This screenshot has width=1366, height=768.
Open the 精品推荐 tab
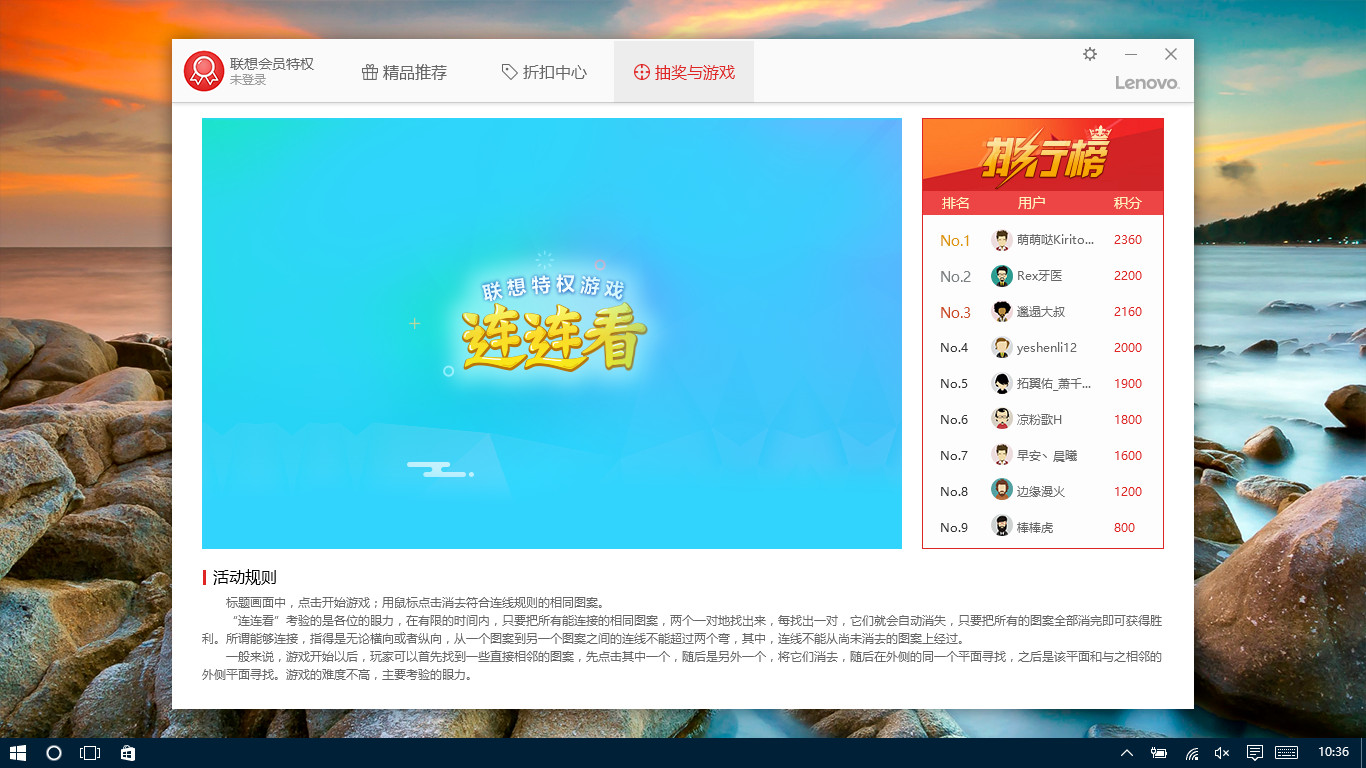(404, 72)
